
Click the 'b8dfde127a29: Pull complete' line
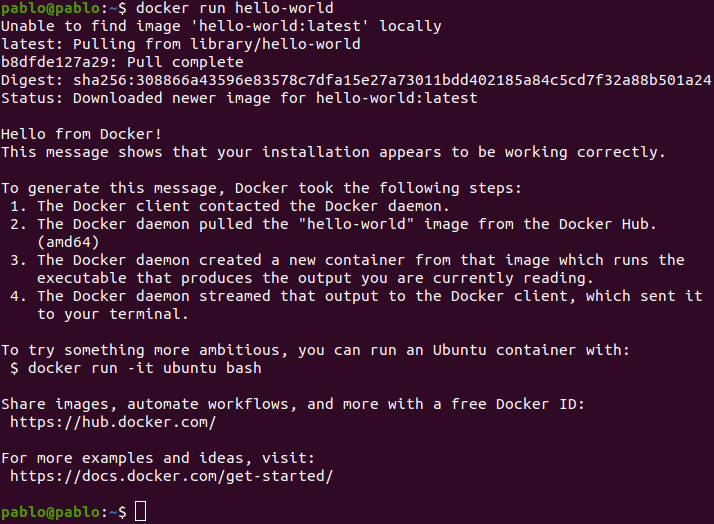click(122, 62)
